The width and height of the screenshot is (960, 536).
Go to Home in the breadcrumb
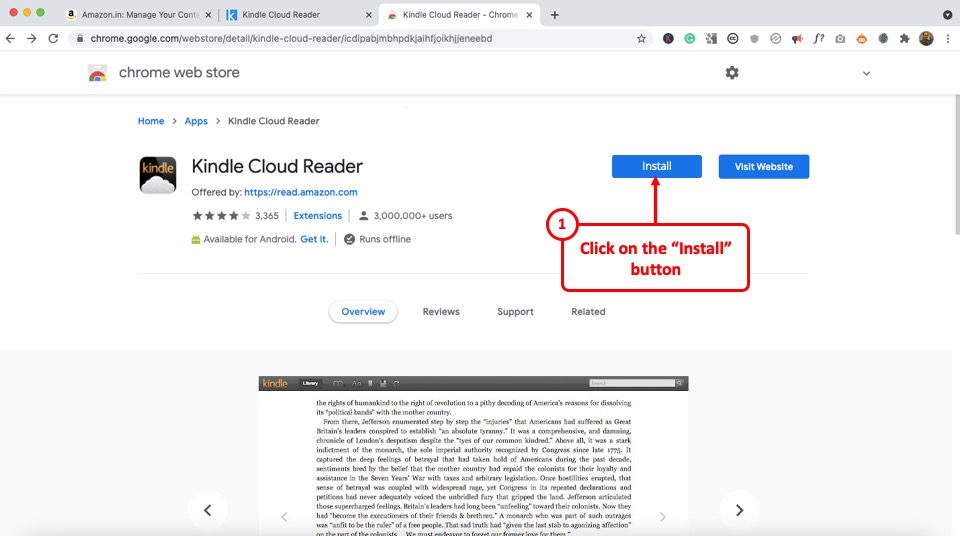[151, 121]
